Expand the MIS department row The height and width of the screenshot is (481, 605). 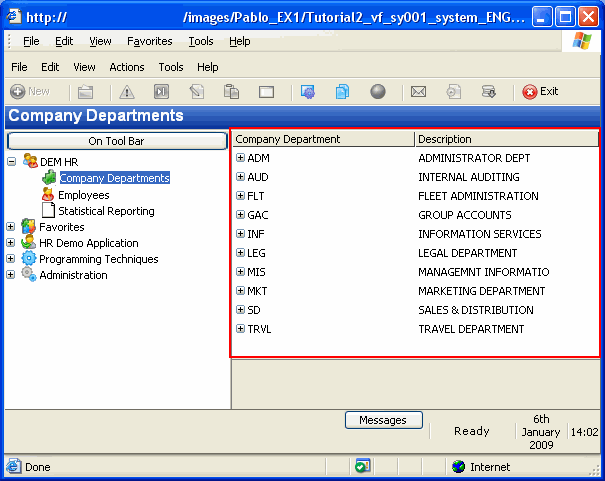point(240,272)
